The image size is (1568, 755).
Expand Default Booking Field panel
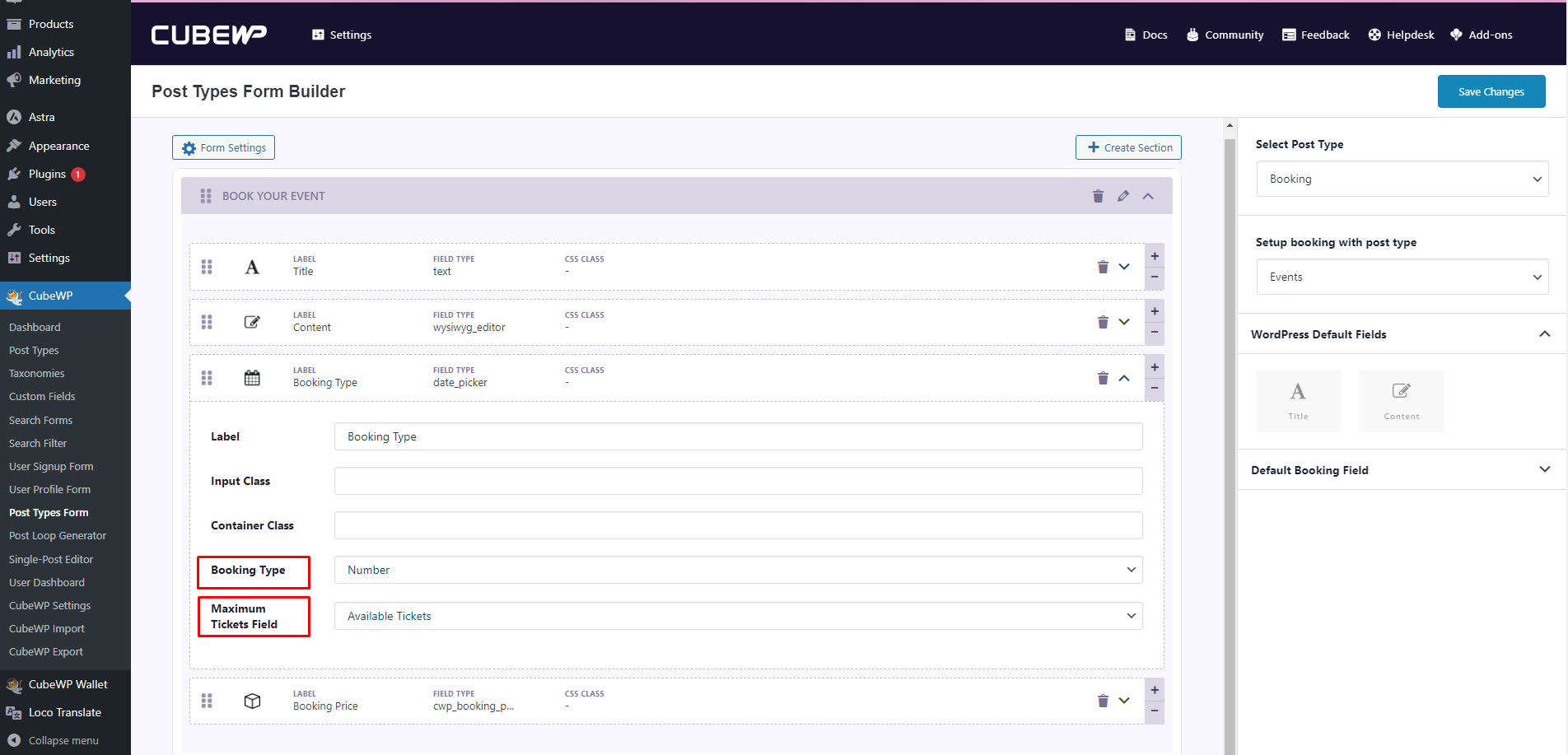click(x=1544, y=469)
